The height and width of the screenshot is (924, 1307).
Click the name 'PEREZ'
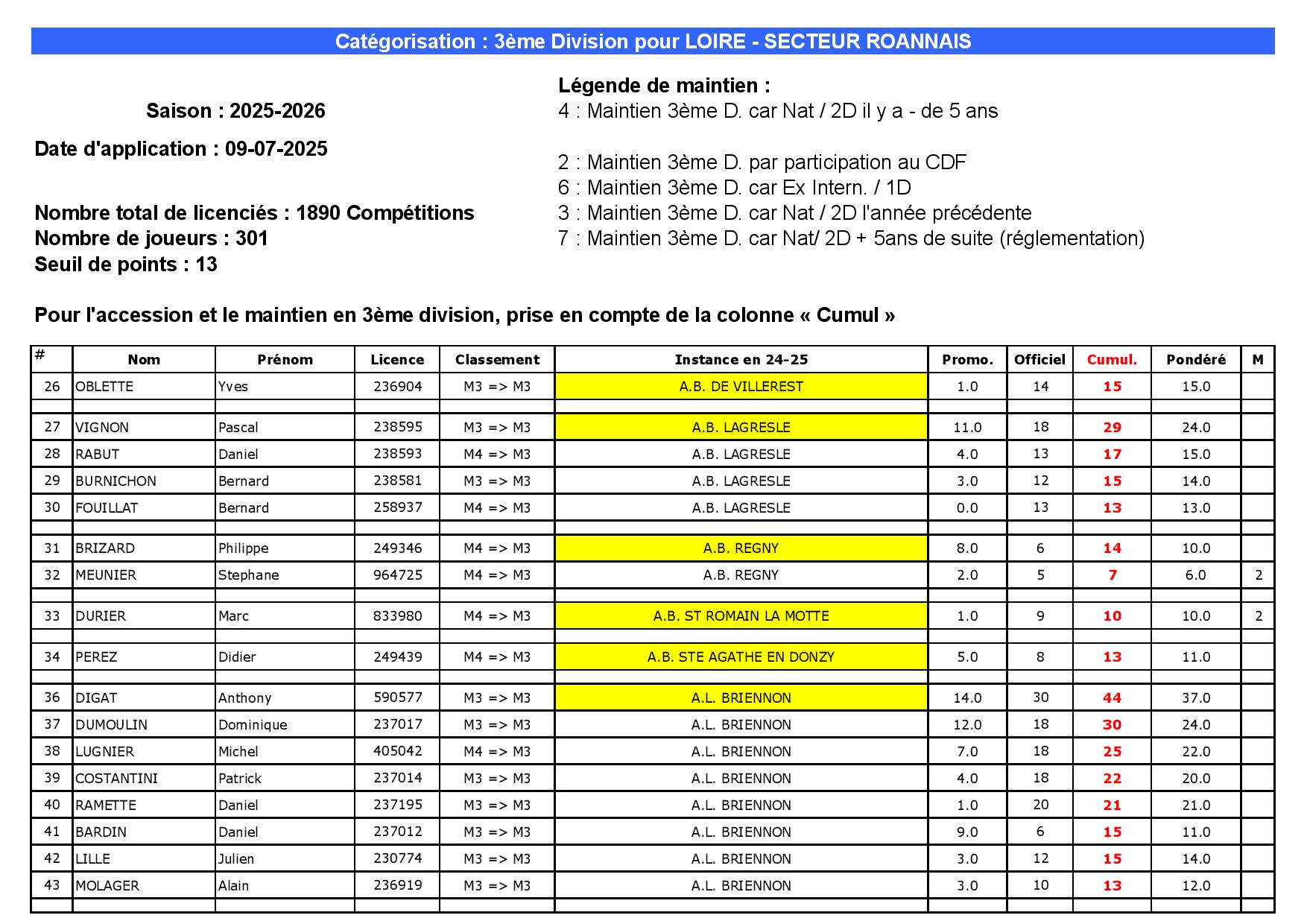pyautogui.click(x=97, y=657)
